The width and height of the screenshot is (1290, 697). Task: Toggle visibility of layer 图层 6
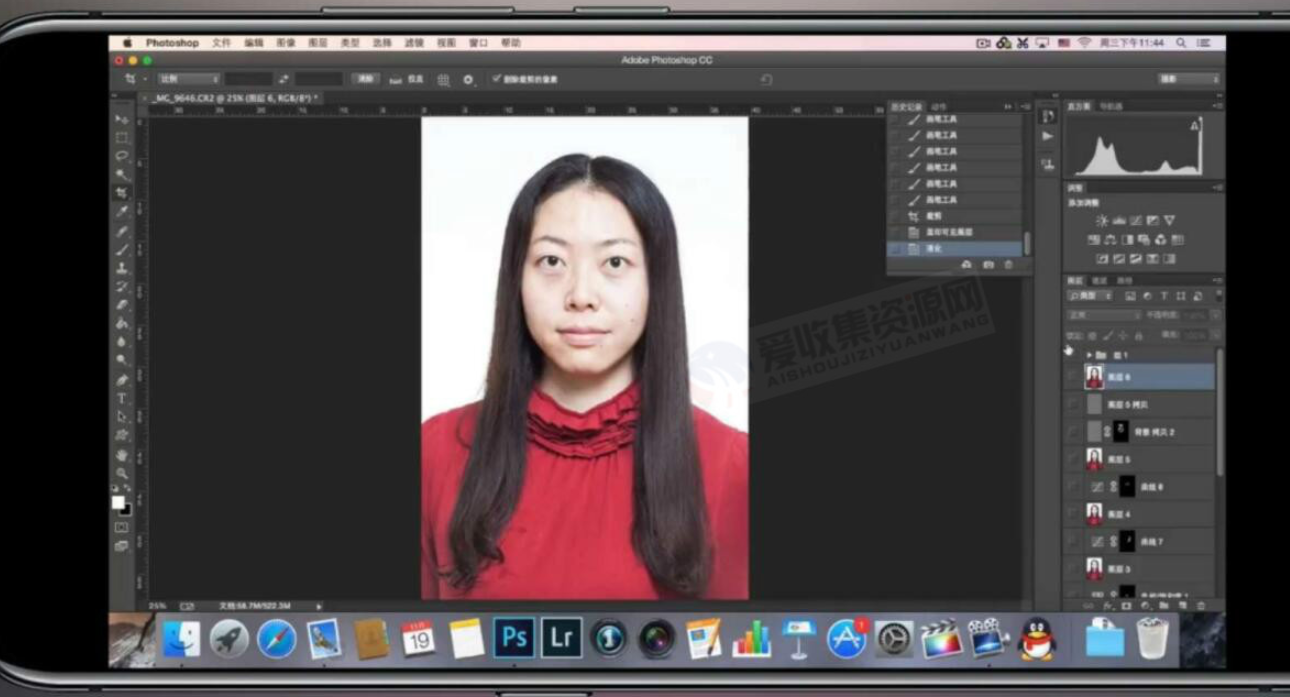[x=1073, y=376]
